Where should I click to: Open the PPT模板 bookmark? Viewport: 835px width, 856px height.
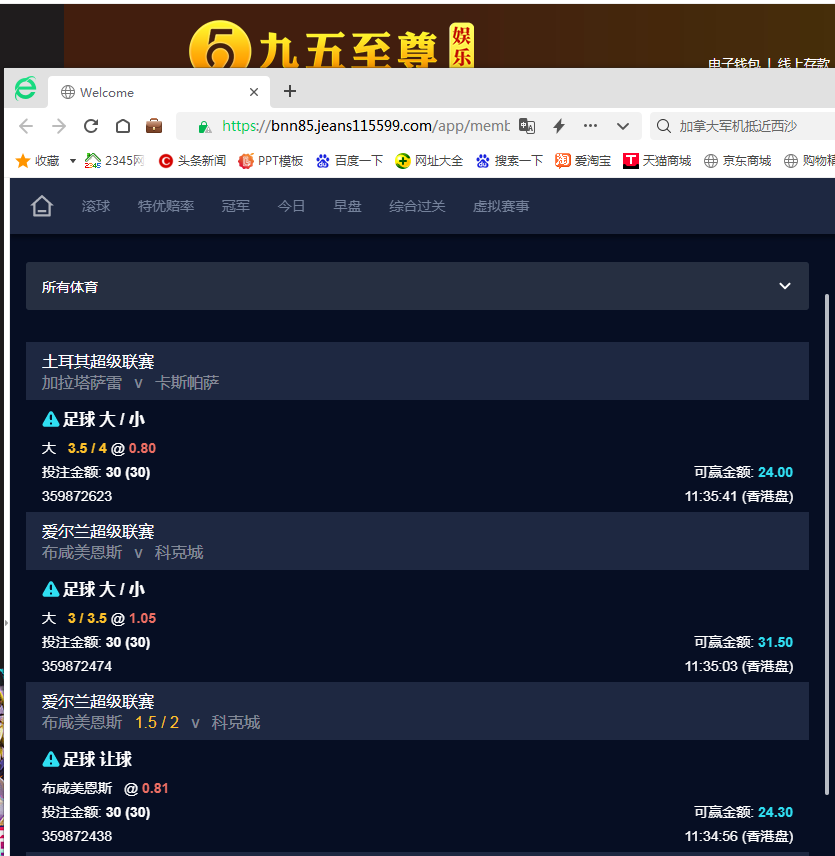pos(271,160)
